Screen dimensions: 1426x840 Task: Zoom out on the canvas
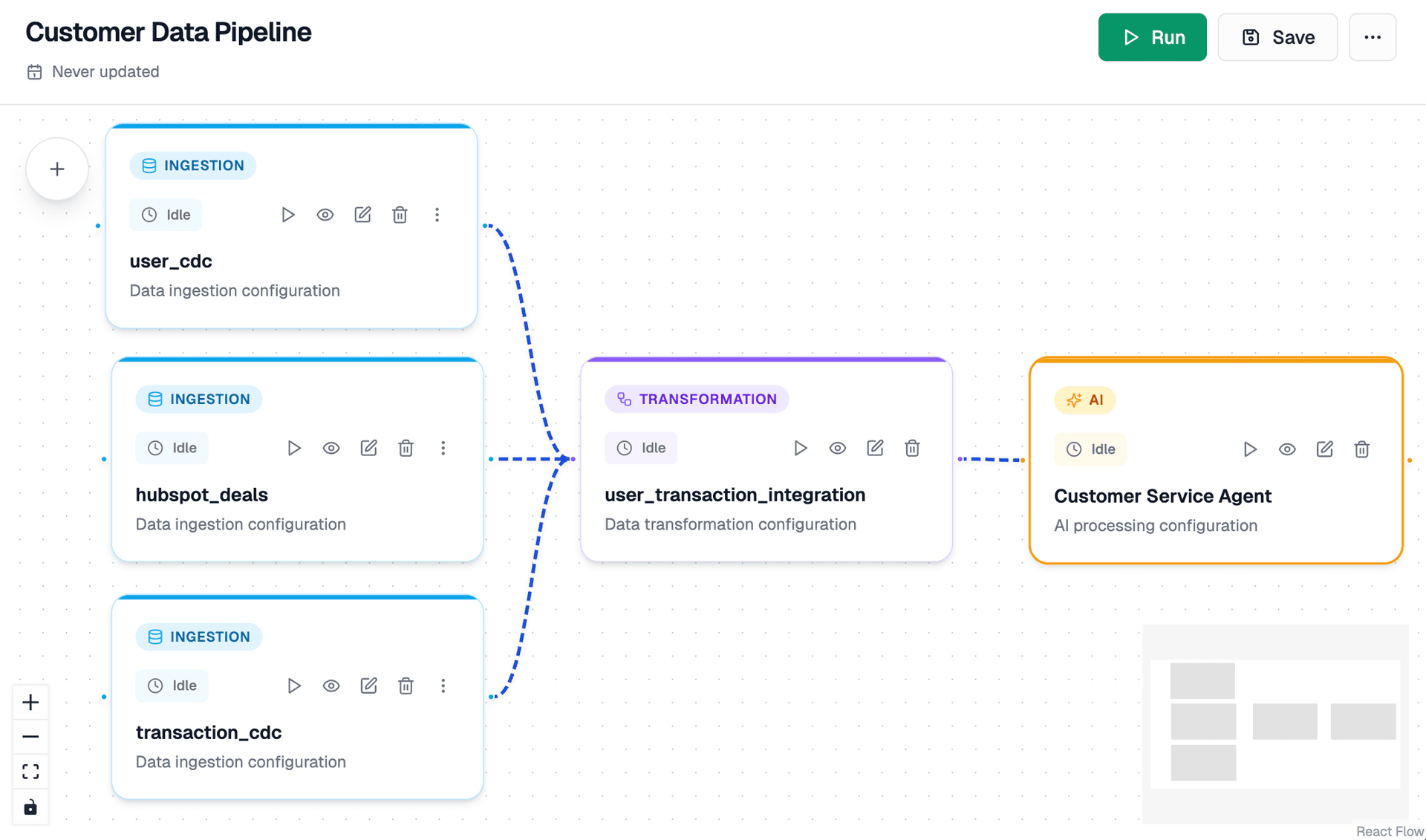30,736
